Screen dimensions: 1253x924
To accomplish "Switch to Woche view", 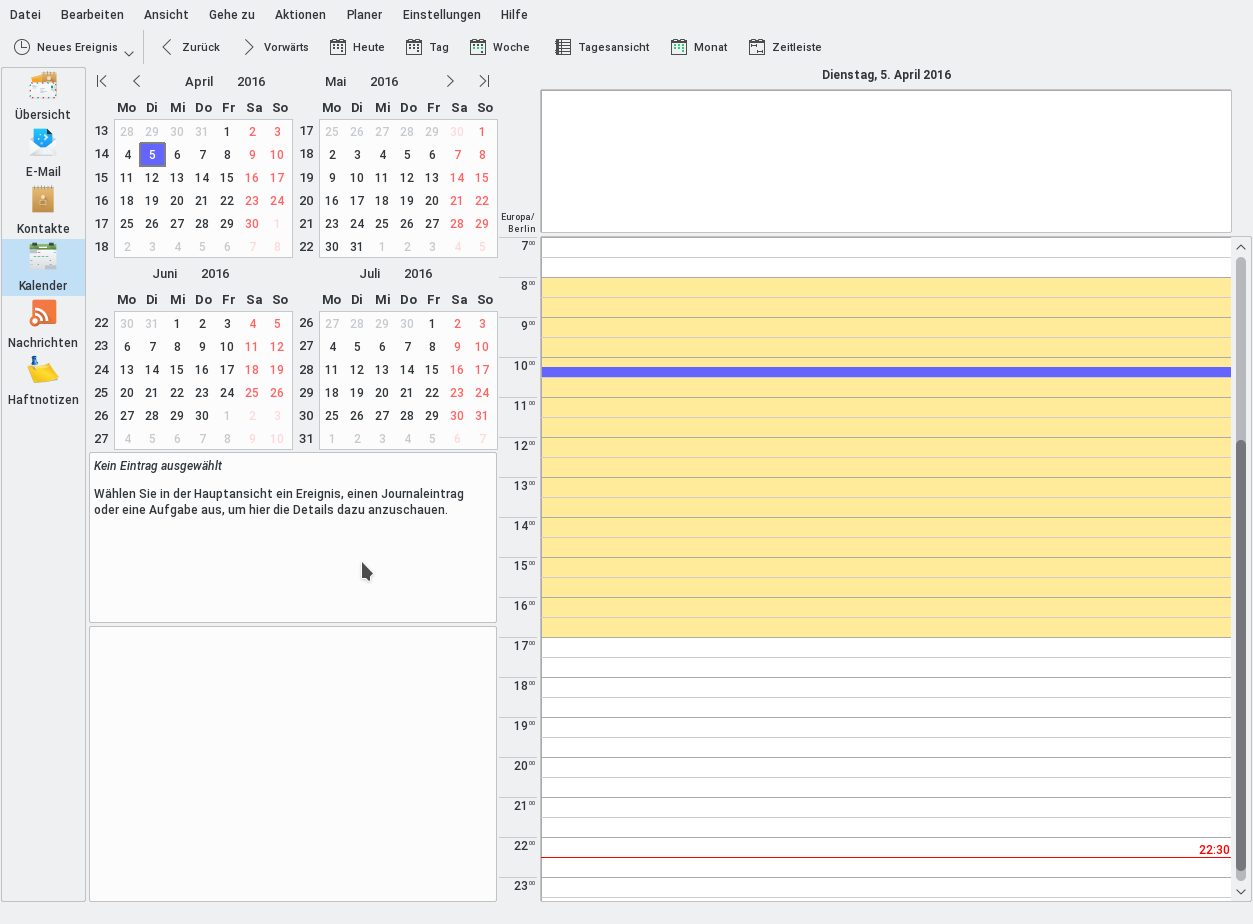I will [x=499, y=47].
